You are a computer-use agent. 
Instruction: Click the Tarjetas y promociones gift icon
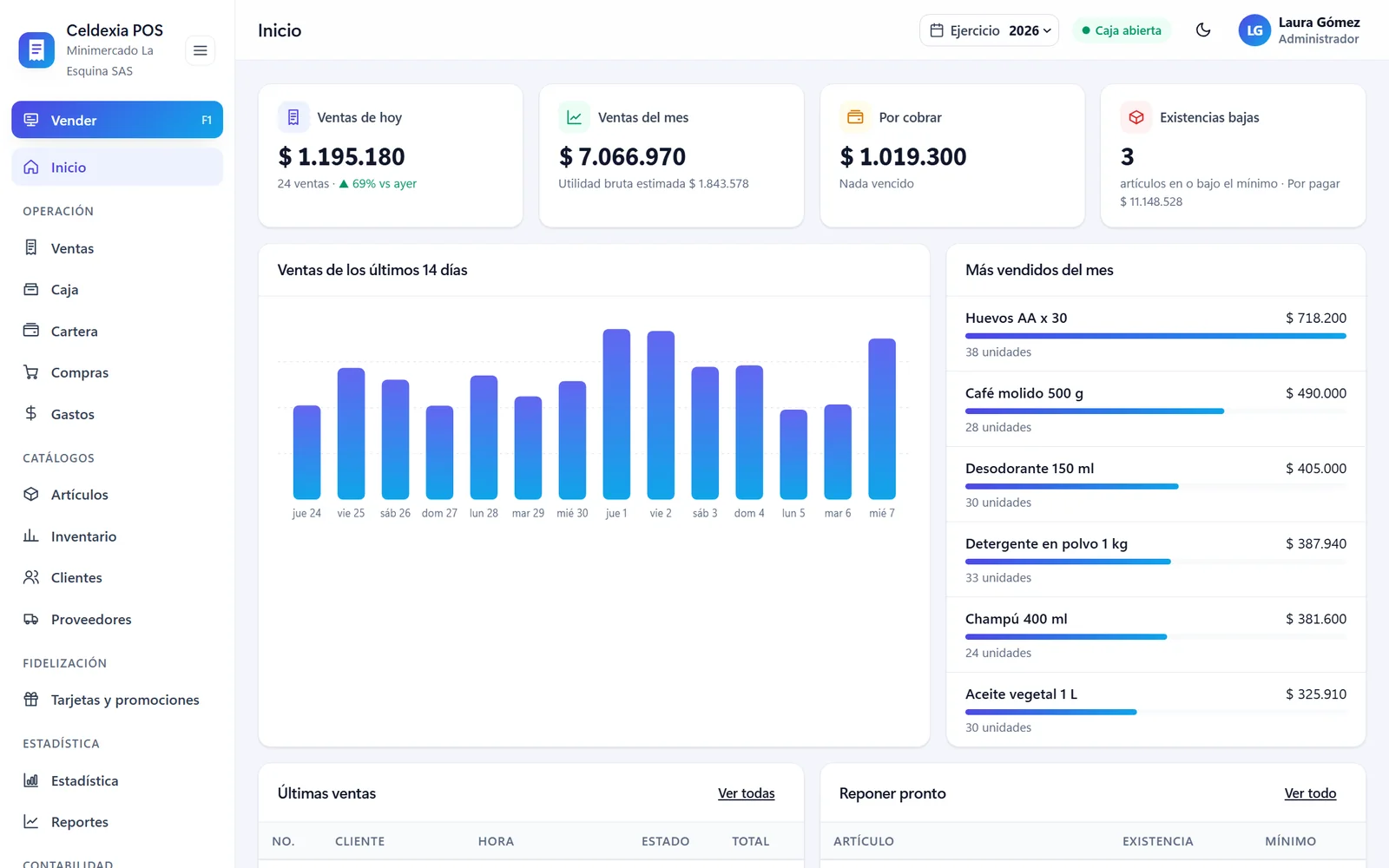pos(31,700)
